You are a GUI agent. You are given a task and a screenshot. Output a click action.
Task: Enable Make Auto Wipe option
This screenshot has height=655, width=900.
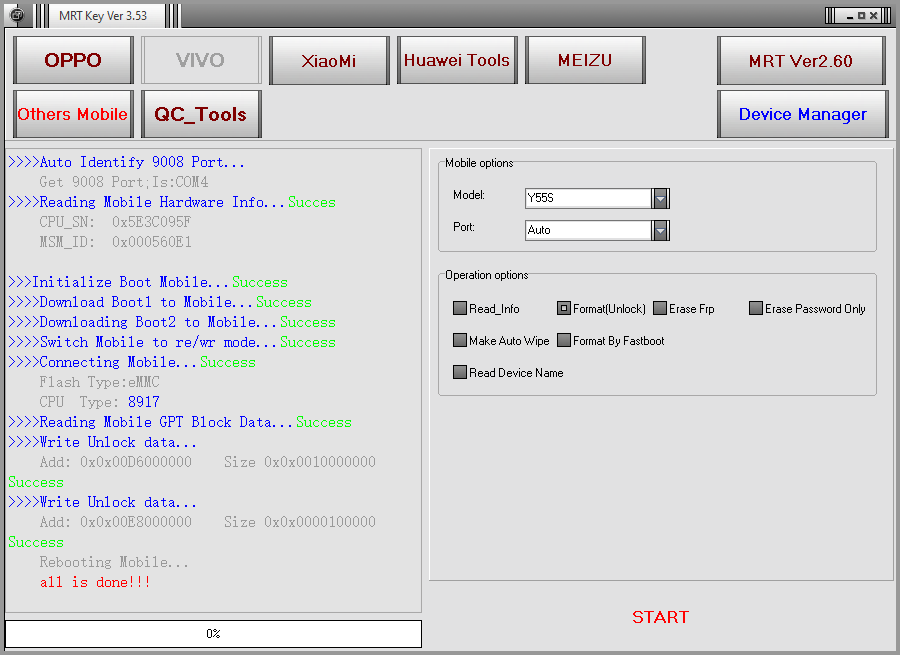pyautogui.click(x=460, y=340)
